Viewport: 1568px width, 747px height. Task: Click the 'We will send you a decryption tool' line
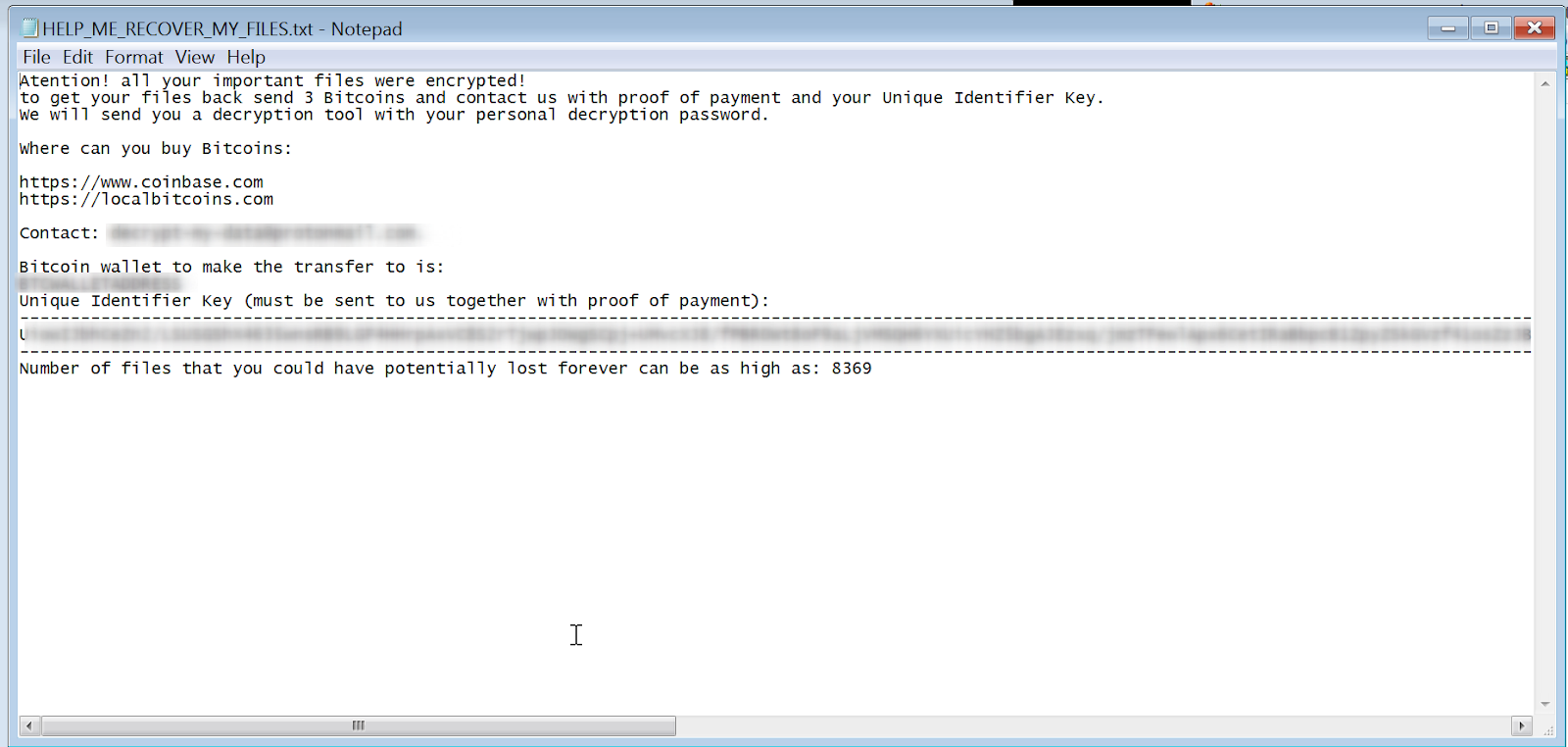click(x=394, y=115)
